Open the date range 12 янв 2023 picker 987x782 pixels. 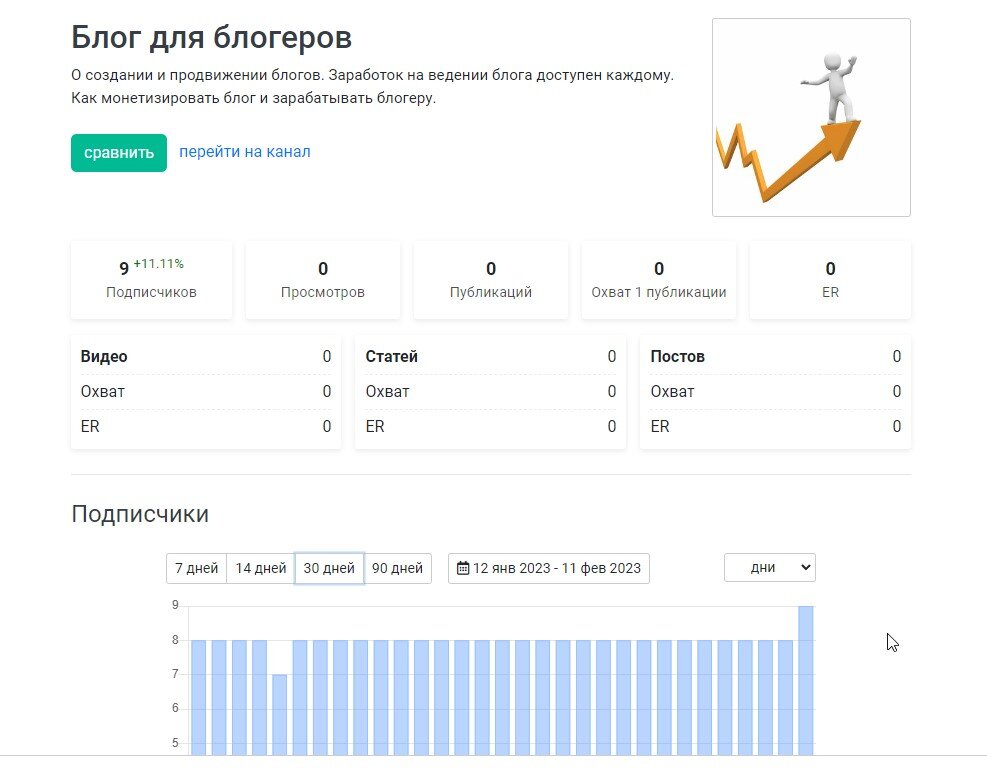point(548,568)
